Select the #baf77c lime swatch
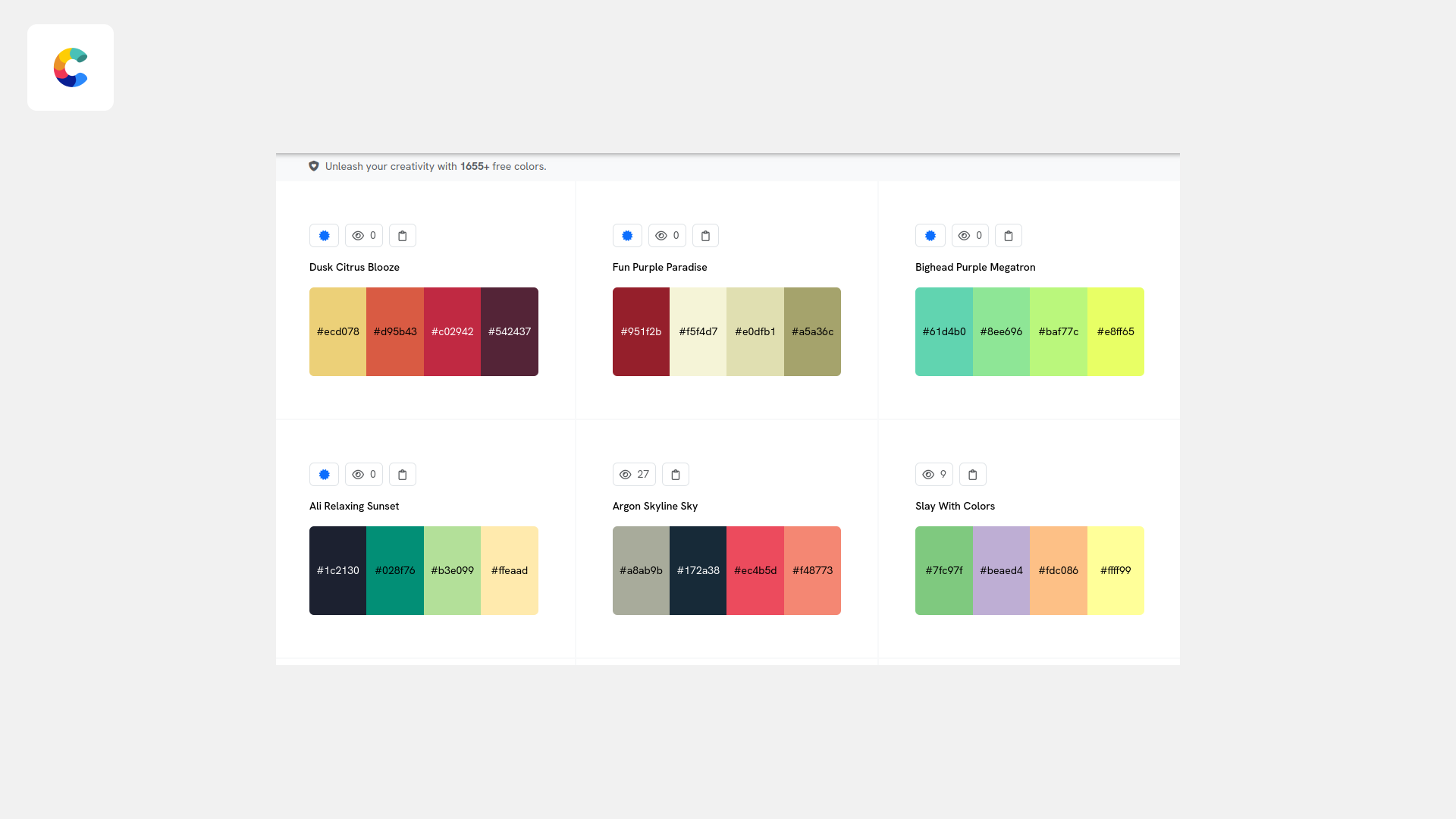The height and width of the screenshot is (819, 1456). click(1059, 331)
